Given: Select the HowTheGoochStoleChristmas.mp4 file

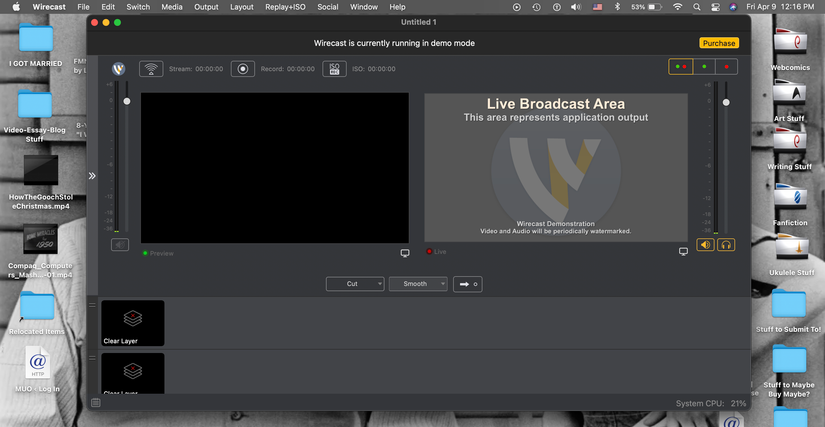Looking at the screenshot, I should click(x=41, y=182).
